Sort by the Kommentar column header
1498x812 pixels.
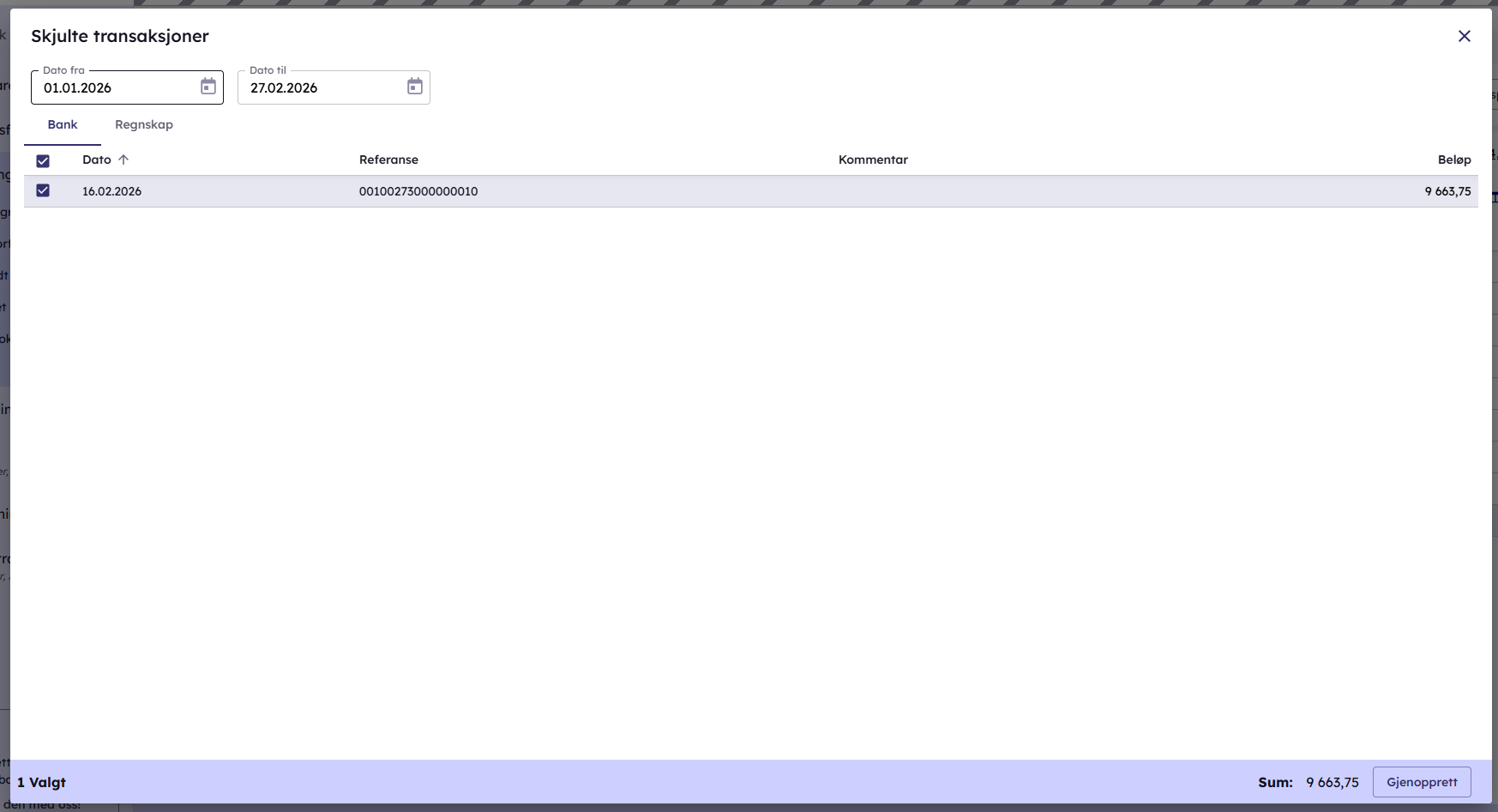[873, 160]
